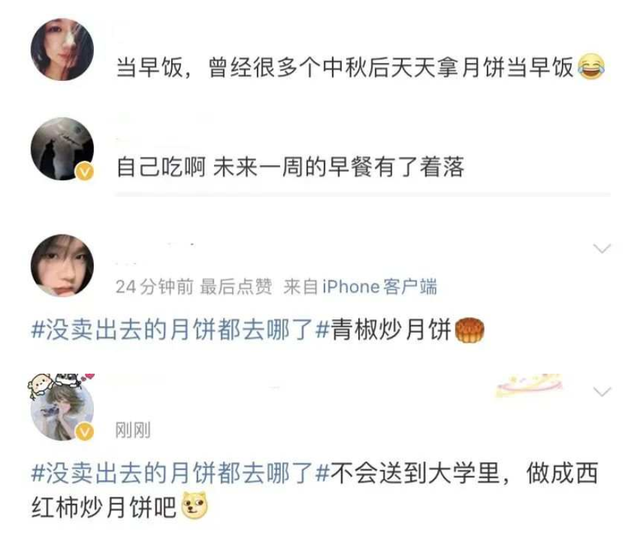
Task: Click the gold verified badge on dark avatar
Action: [x=84, y=171]
